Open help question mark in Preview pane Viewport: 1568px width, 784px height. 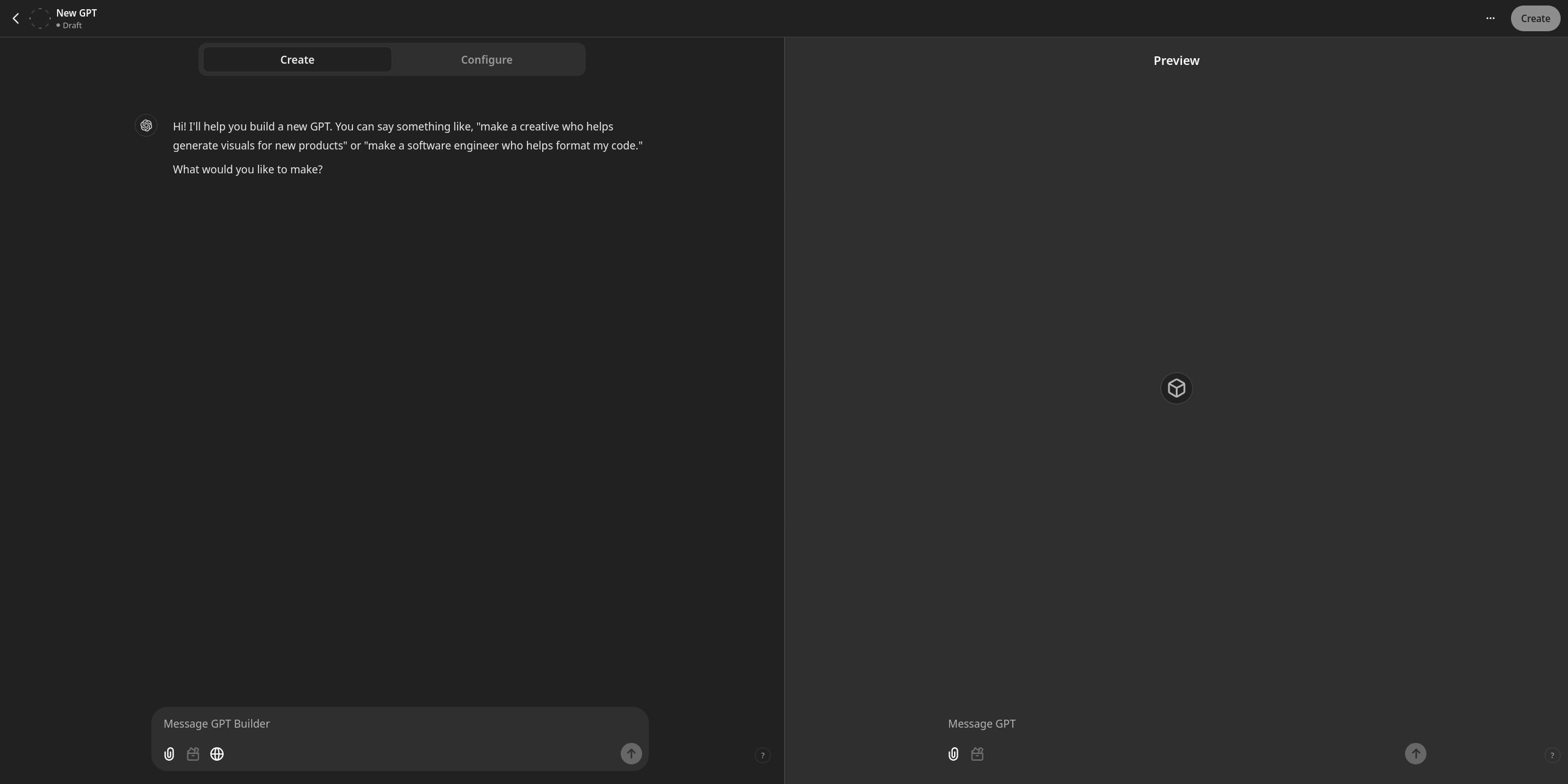coord(1551,755)
